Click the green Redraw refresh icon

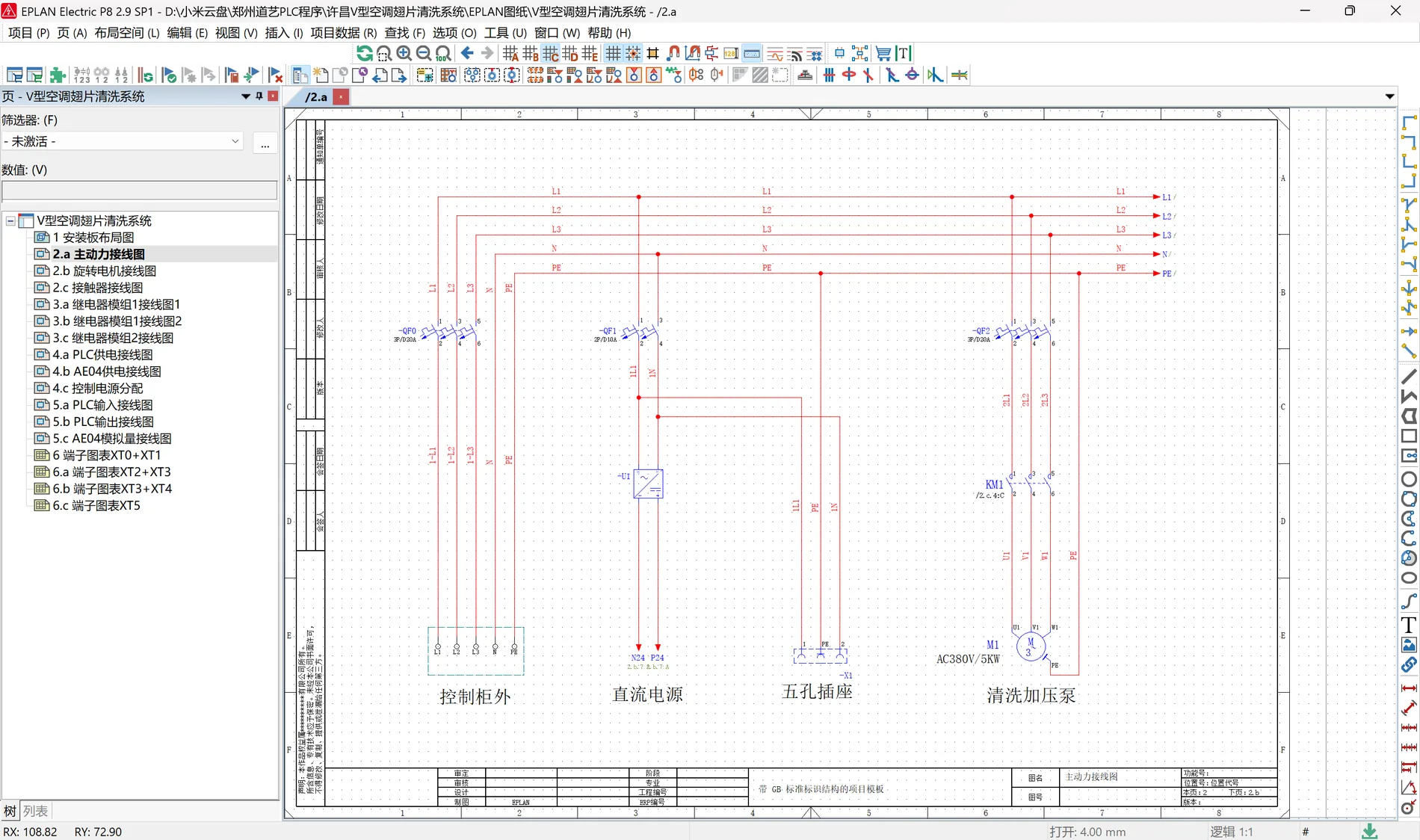(x=364, y=53)
